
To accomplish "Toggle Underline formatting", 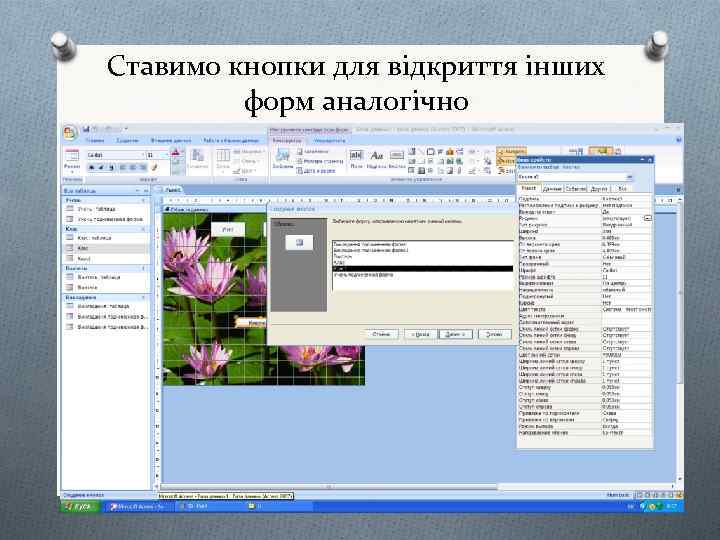I will (x=111, y=168).
